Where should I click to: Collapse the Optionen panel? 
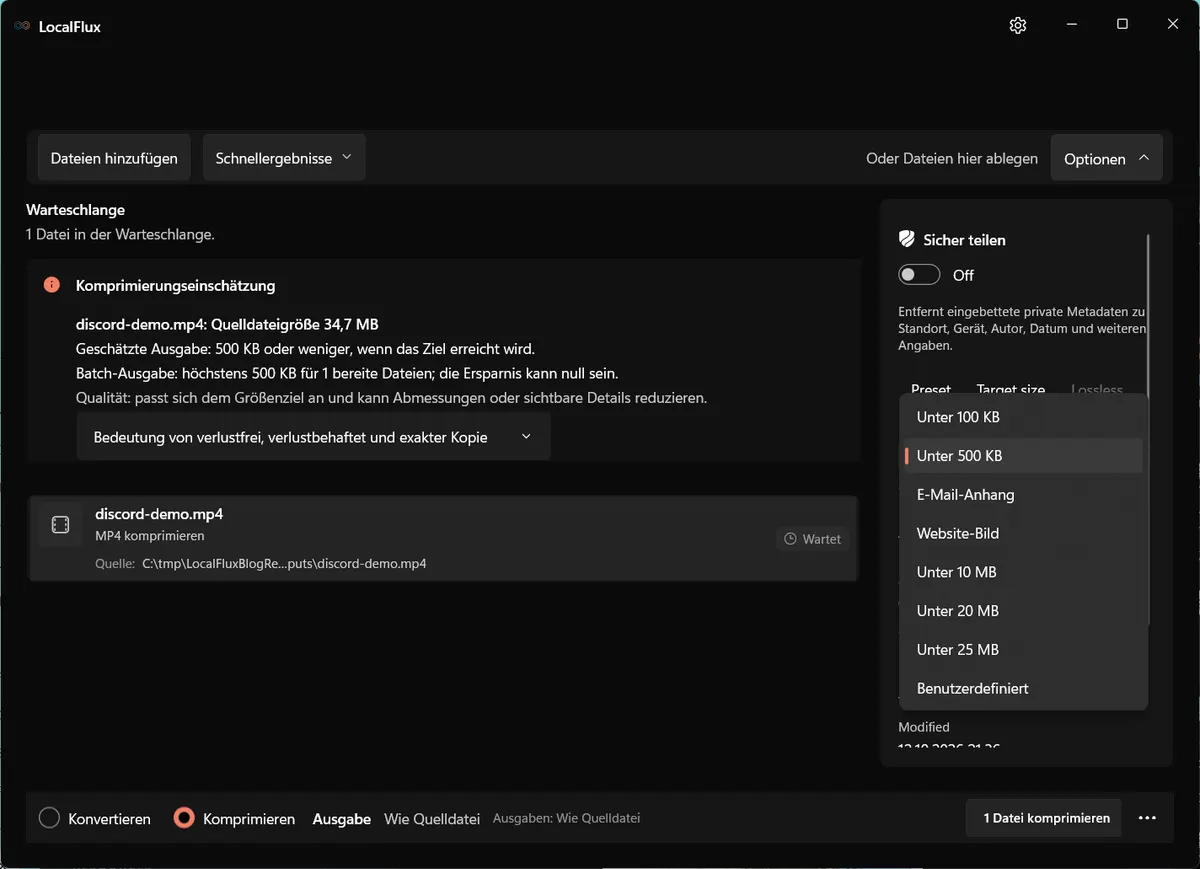click(1106, 158)
